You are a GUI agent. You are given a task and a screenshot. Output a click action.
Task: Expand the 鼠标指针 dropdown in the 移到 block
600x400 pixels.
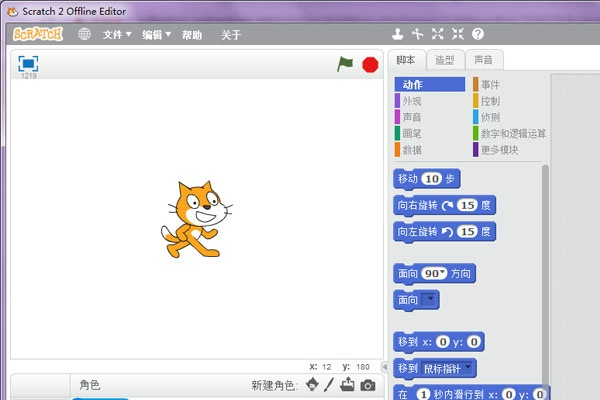469,369
